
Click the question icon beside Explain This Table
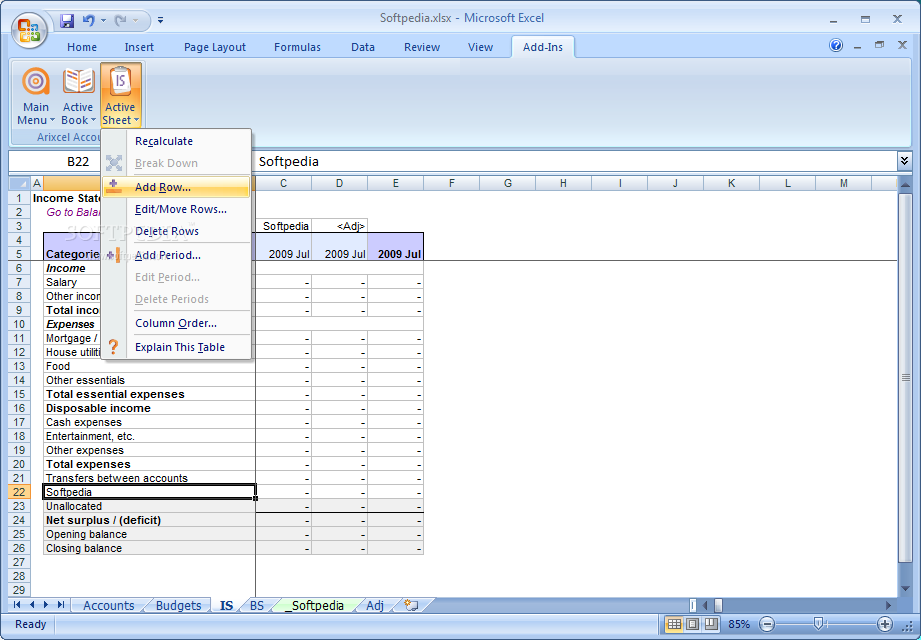tap(113, 347)
